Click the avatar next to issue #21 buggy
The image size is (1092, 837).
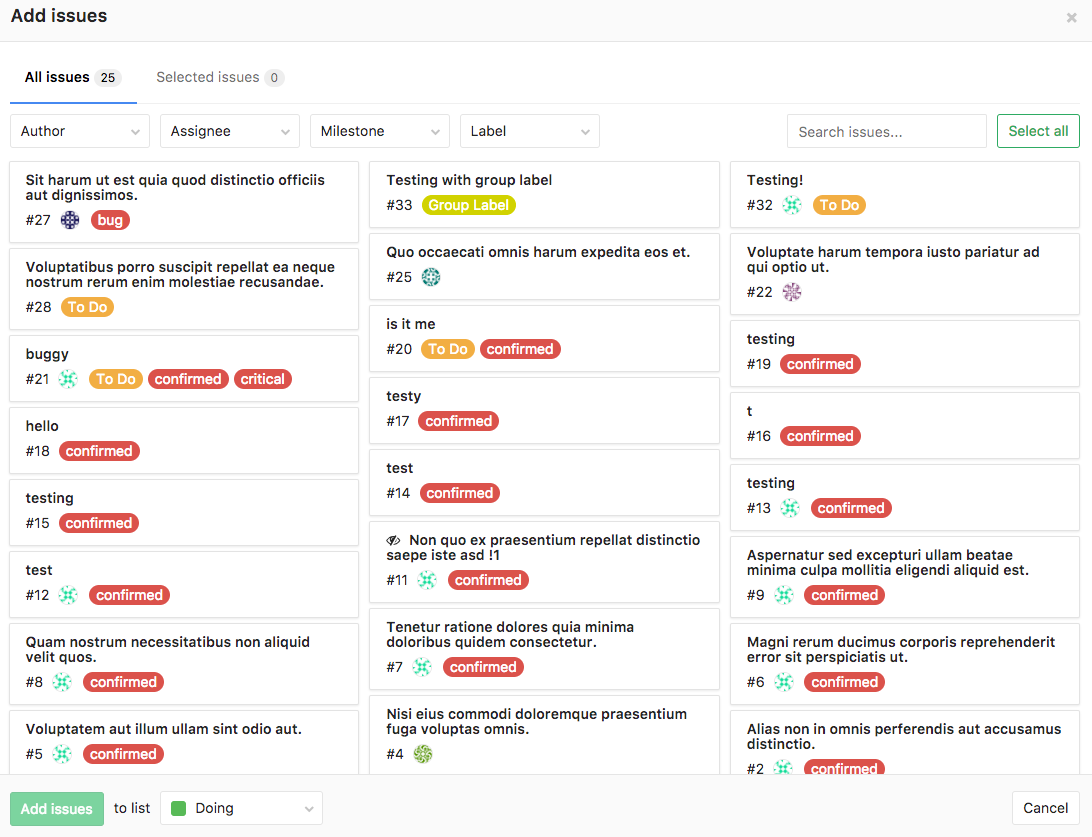click(x=68, y=379)
